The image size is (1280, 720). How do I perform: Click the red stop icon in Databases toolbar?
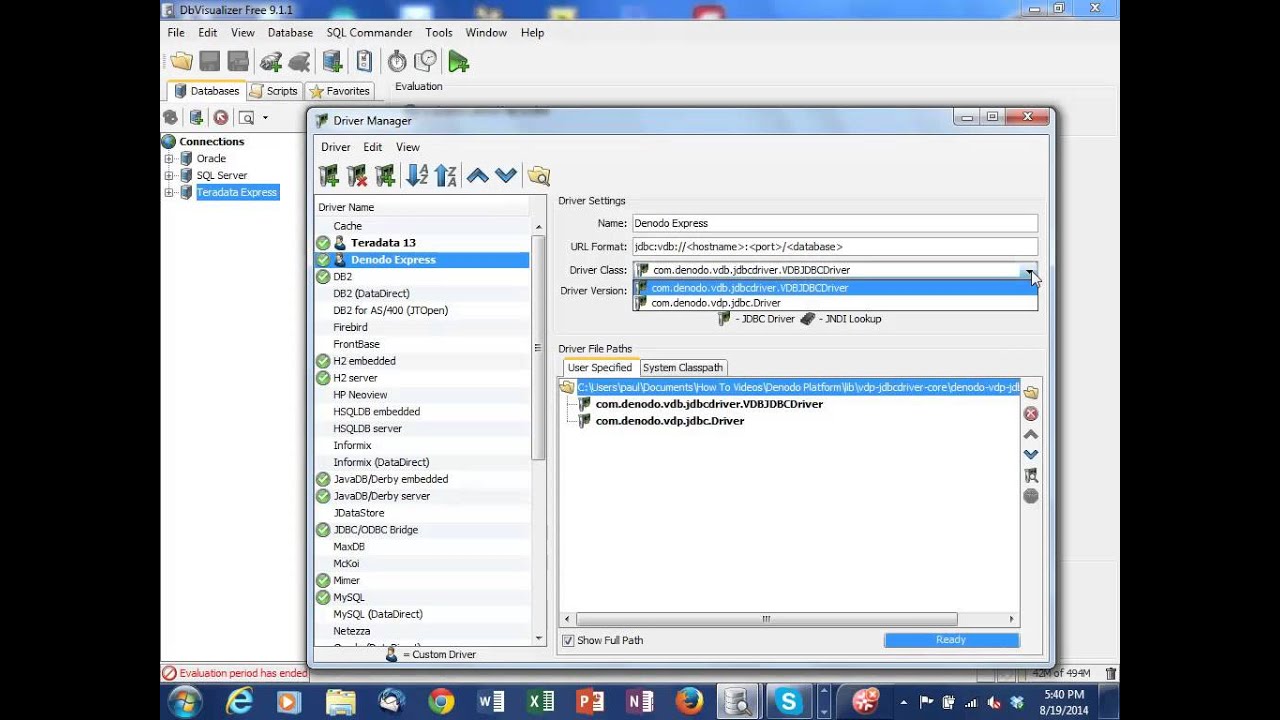click(221, 117)
